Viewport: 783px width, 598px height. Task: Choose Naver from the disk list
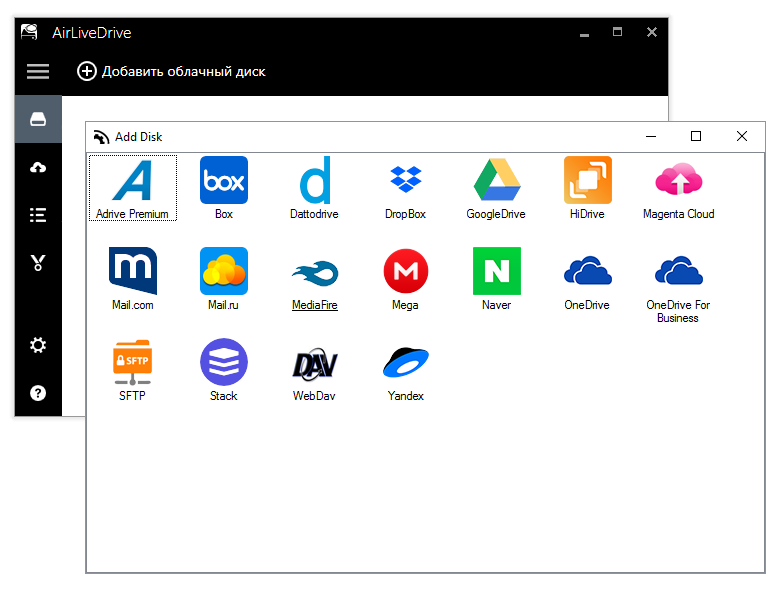(x=496, y=272)
